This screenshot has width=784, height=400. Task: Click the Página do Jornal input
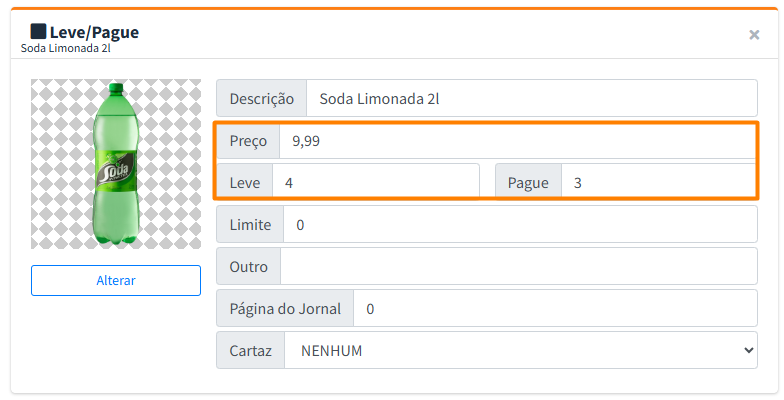555,309
